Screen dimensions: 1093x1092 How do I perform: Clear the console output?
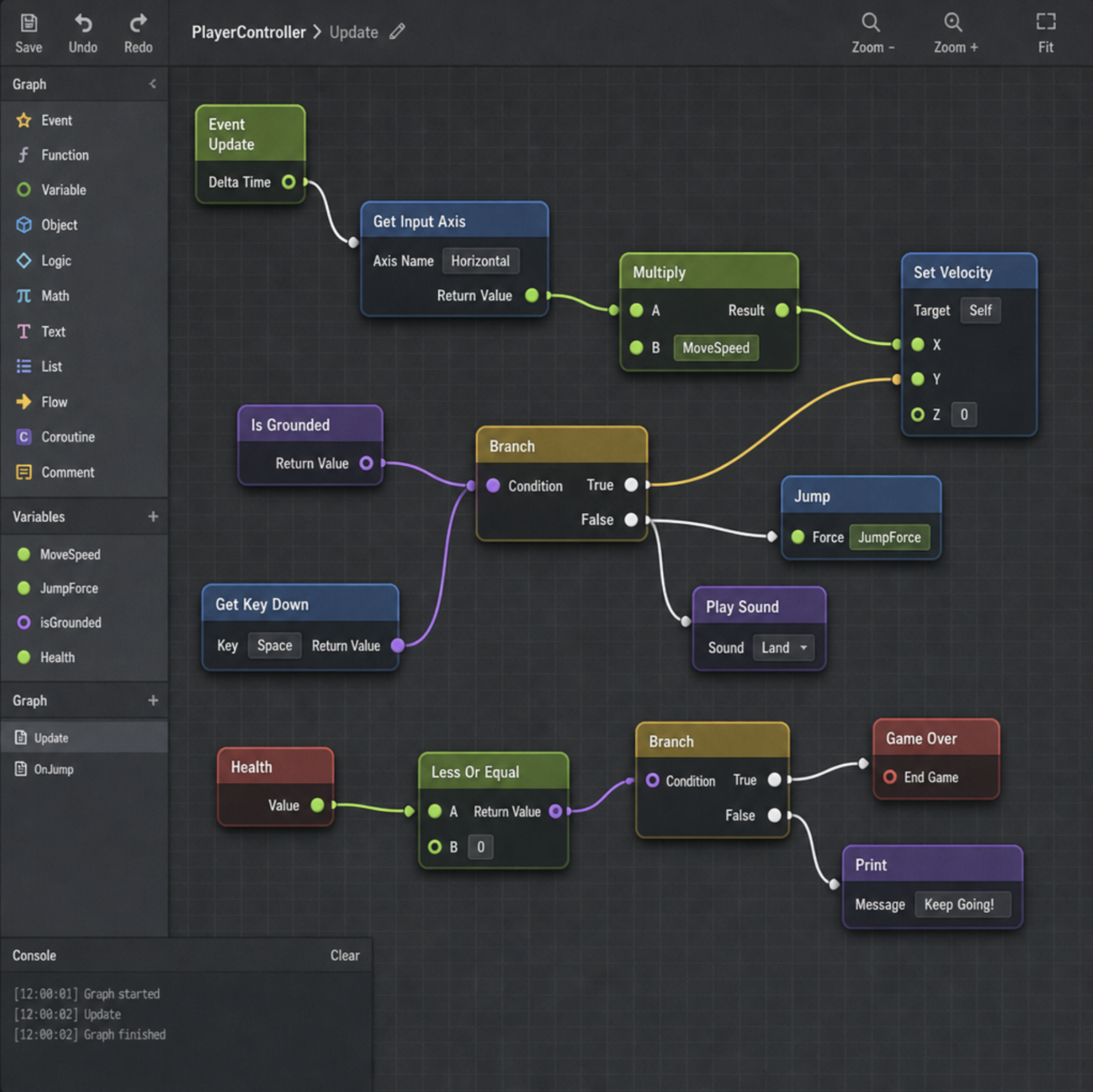pyautogui.click(x=344, y=955)
